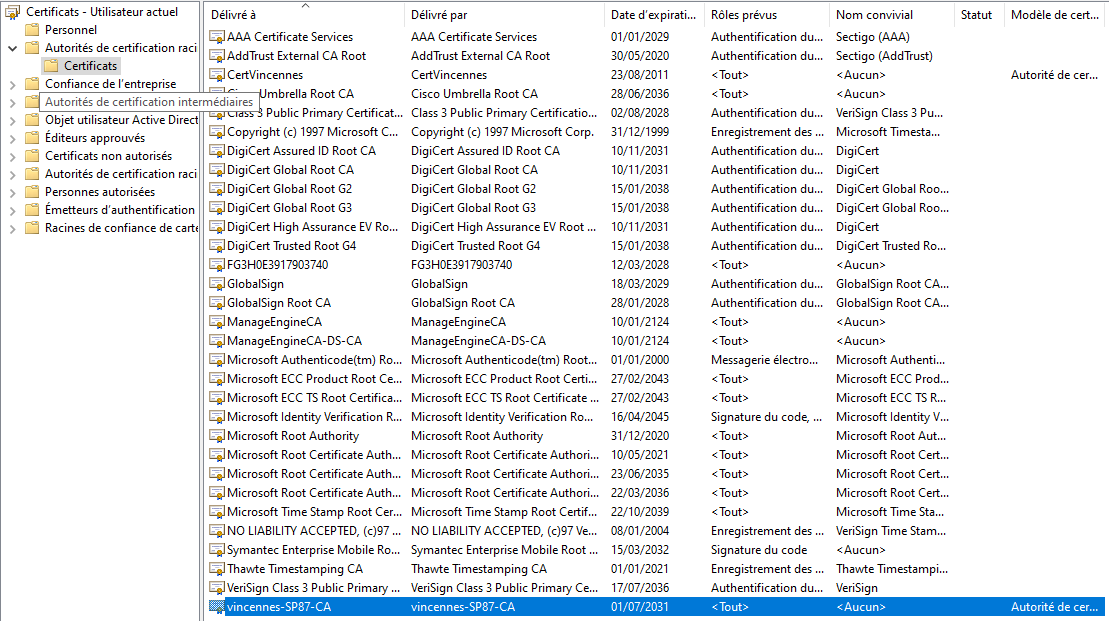Expand the Personnes autorisées tree node
1109x621 pixels.
click(x=12, y=192)
